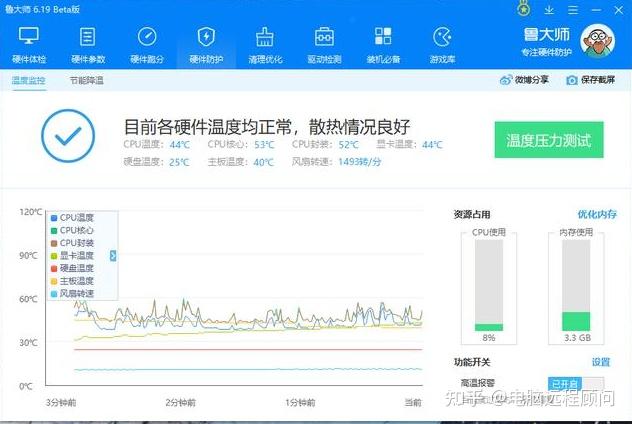Click the CPU温度 44℃ value
Image resolution: width=632 pixels, height=424 pixels.
179,145
